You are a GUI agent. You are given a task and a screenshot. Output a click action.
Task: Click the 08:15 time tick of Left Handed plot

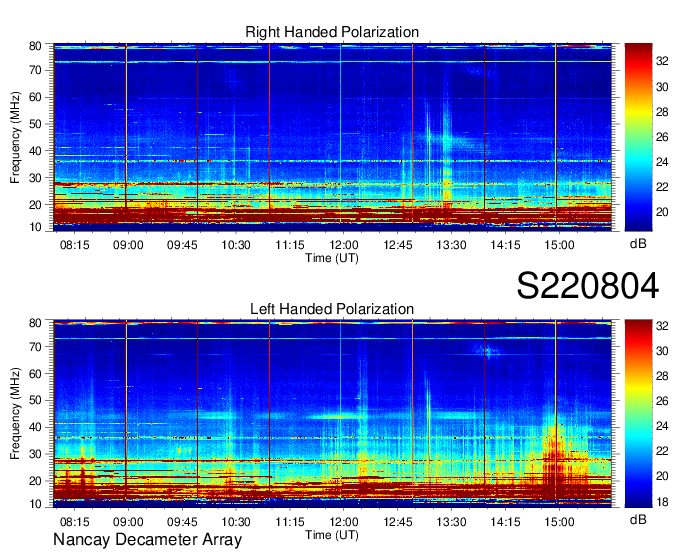point(75,521)
